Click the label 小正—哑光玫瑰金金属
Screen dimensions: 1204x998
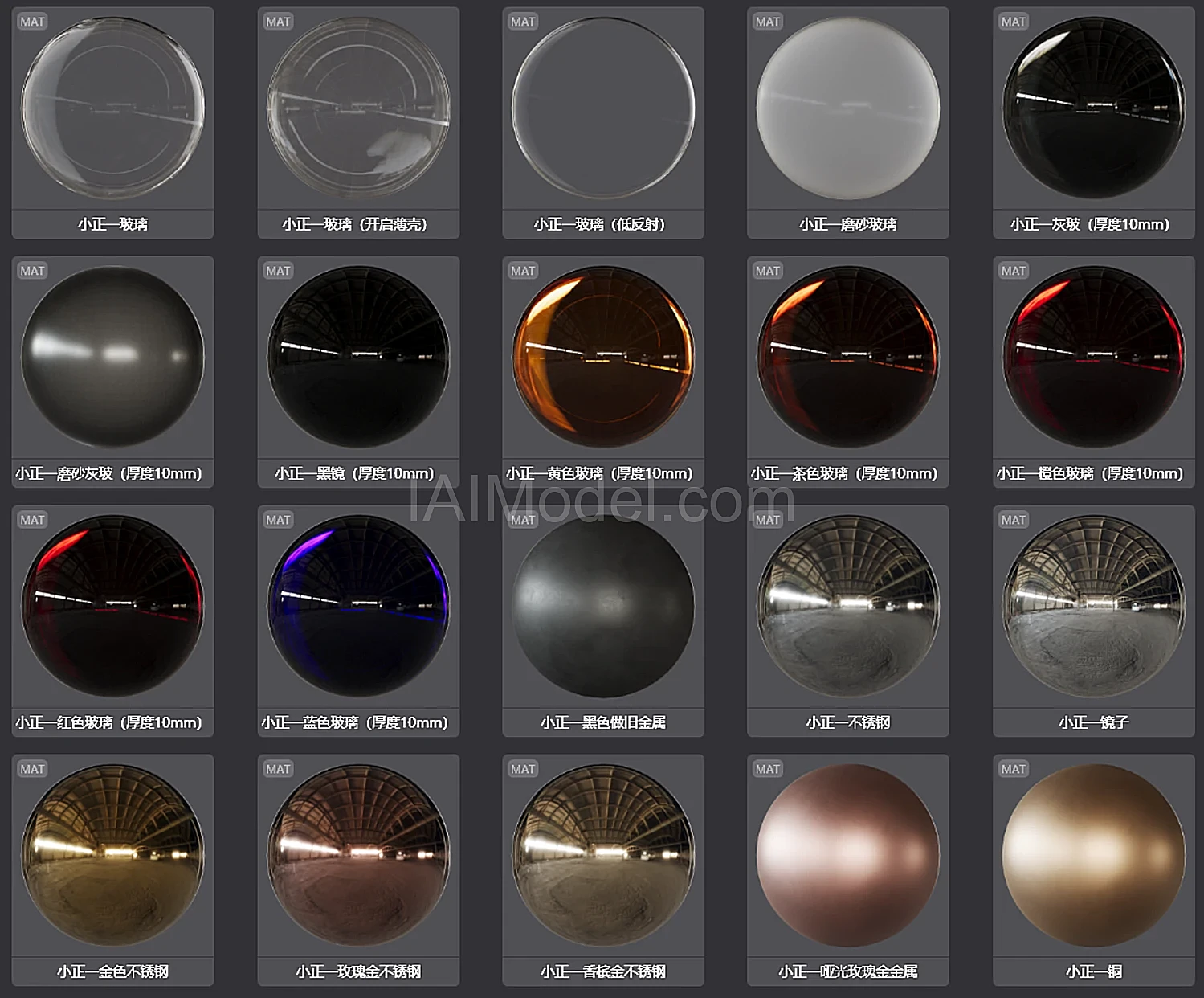(x=848, y=971)
